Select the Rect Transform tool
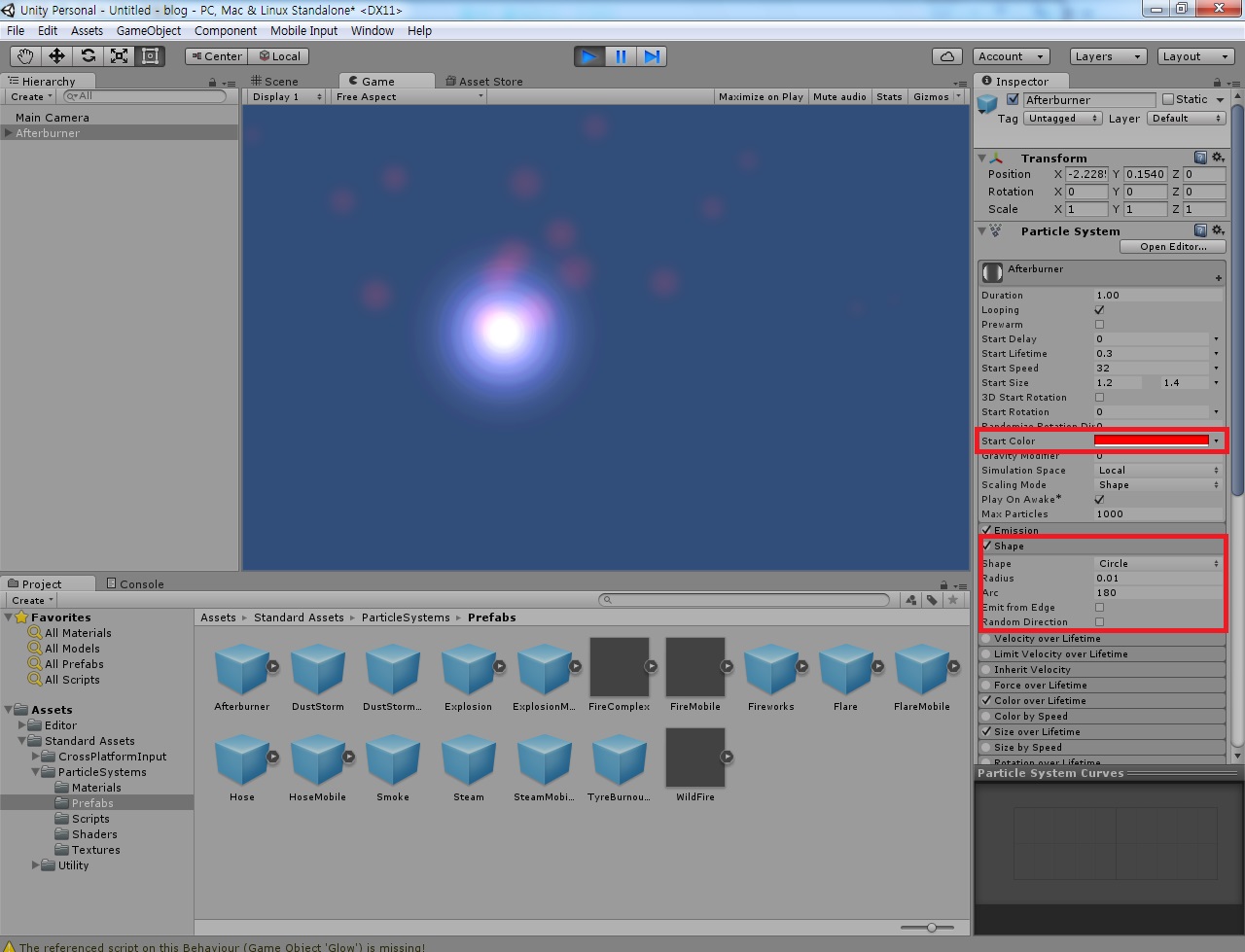This screenshot has height=952, width=1245. click(149, 55)
